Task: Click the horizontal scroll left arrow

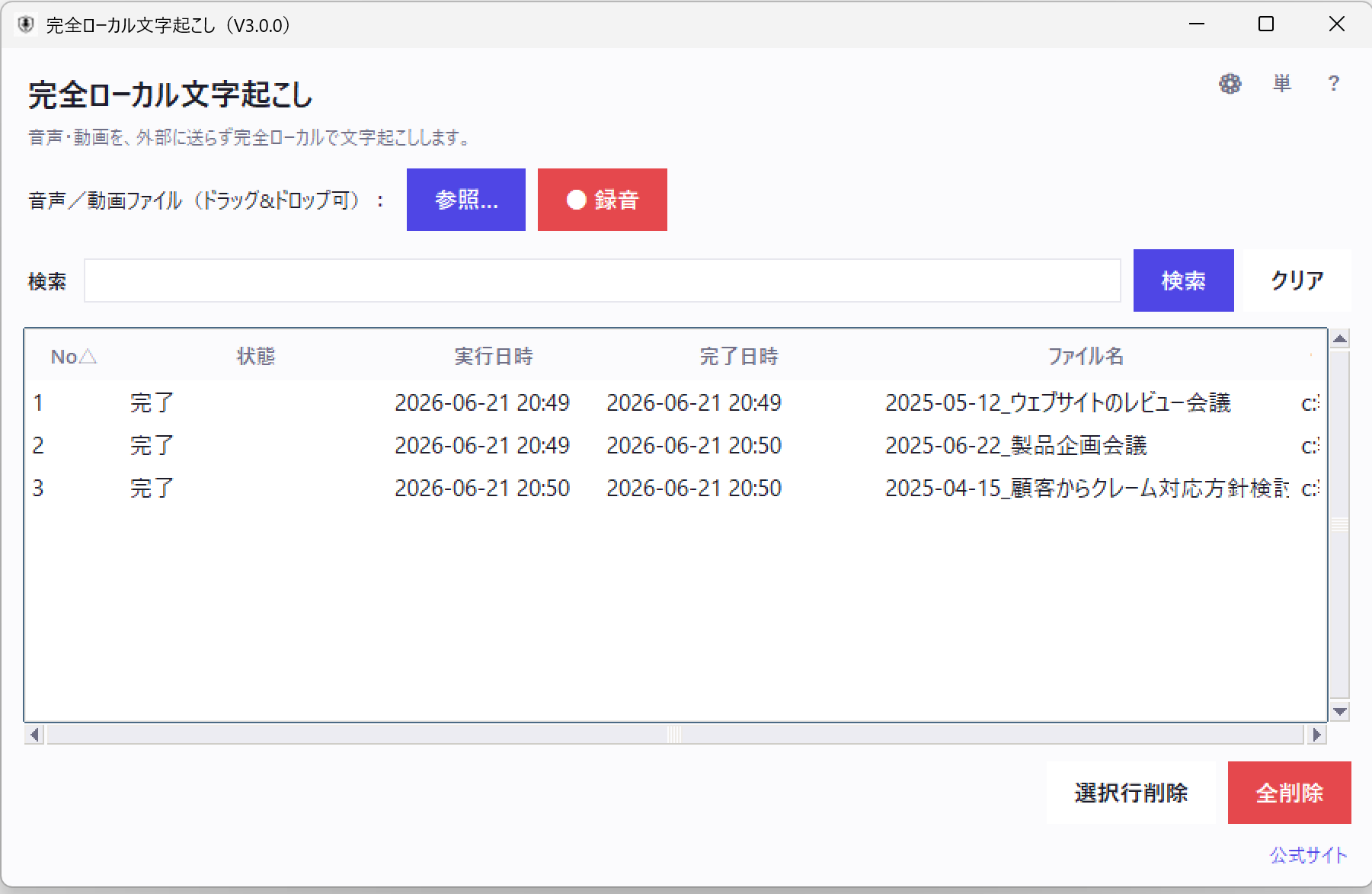Action: tap(34, 735)
